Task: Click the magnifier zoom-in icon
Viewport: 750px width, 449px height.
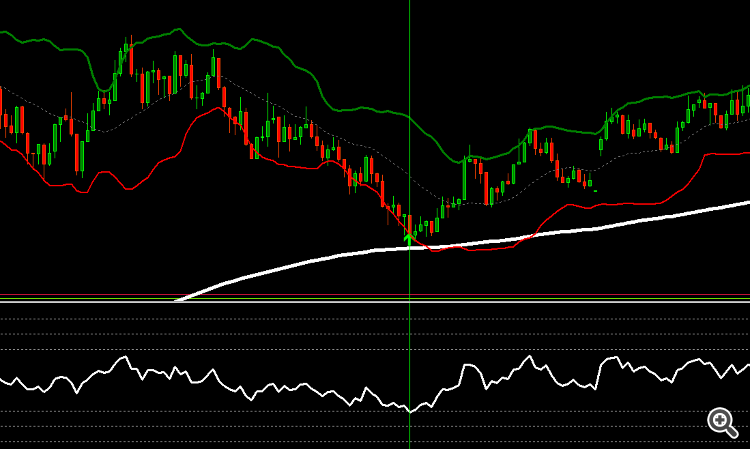Action: click(x=722, y=422)
